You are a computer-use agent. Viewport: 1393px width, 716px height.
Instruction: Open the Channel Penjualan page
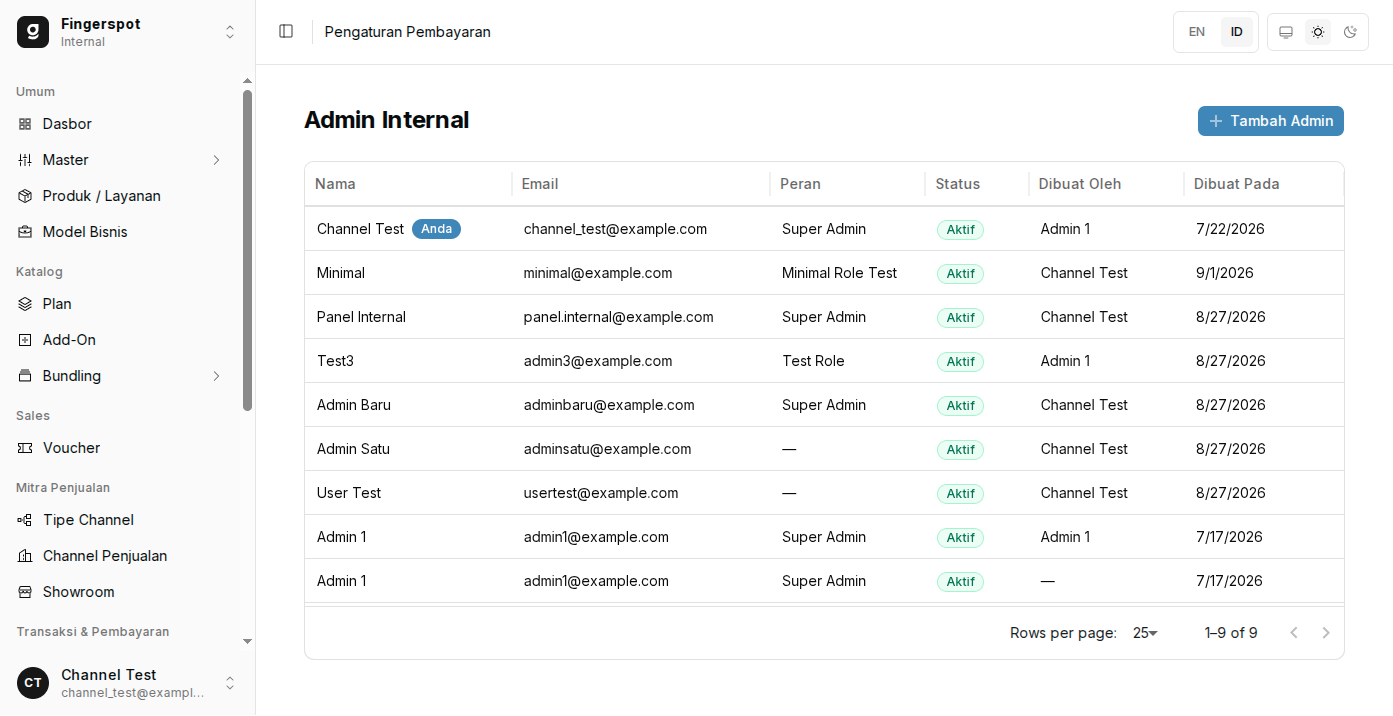tap(120, 556)
